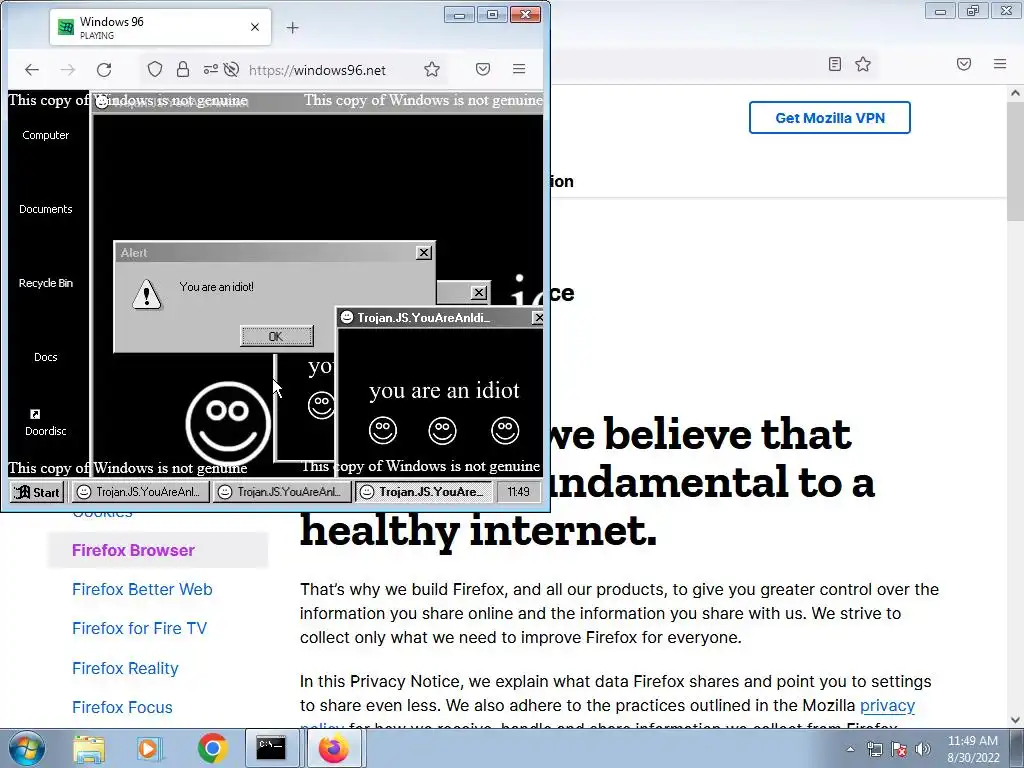Bookmark windows96.net with the star icon
This screenshot has height=768, width=1024.
(432, 69)
